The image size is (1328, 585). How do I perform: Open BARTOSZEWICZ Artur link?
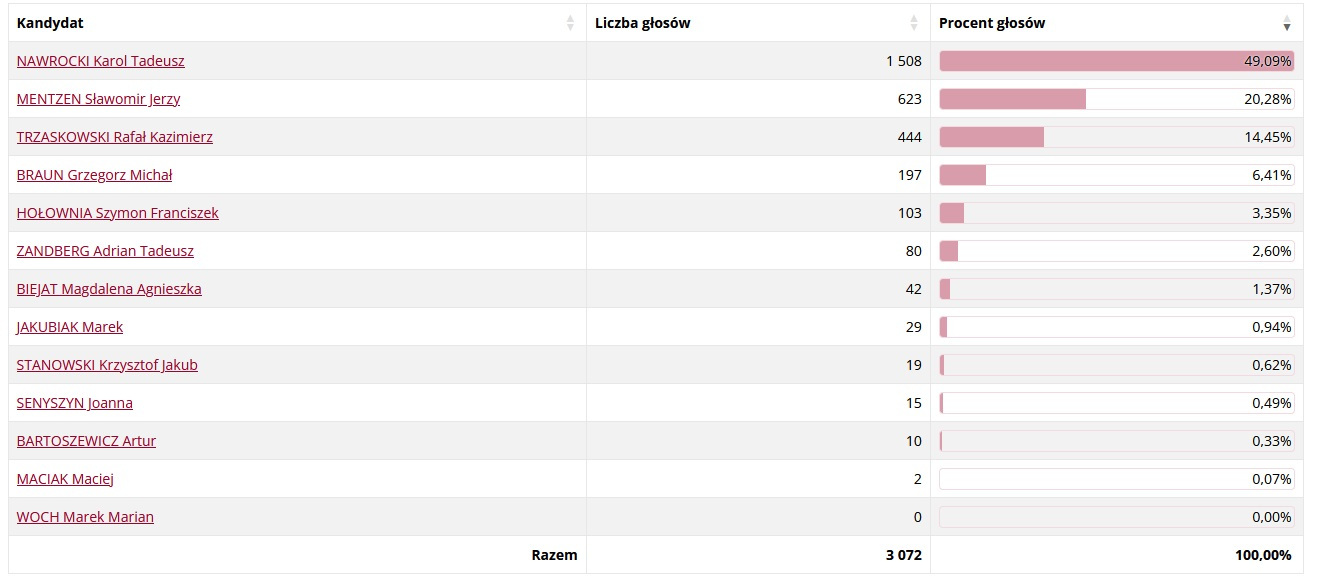(87, 441)
